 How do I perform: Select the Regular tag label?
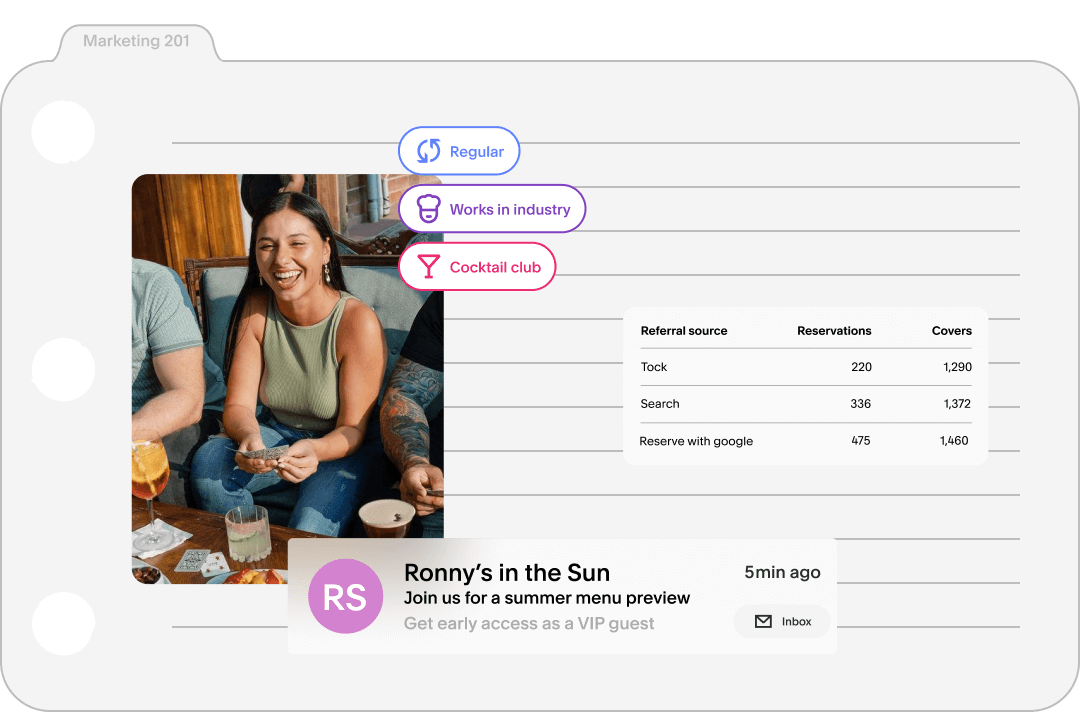tap(477, 152)
